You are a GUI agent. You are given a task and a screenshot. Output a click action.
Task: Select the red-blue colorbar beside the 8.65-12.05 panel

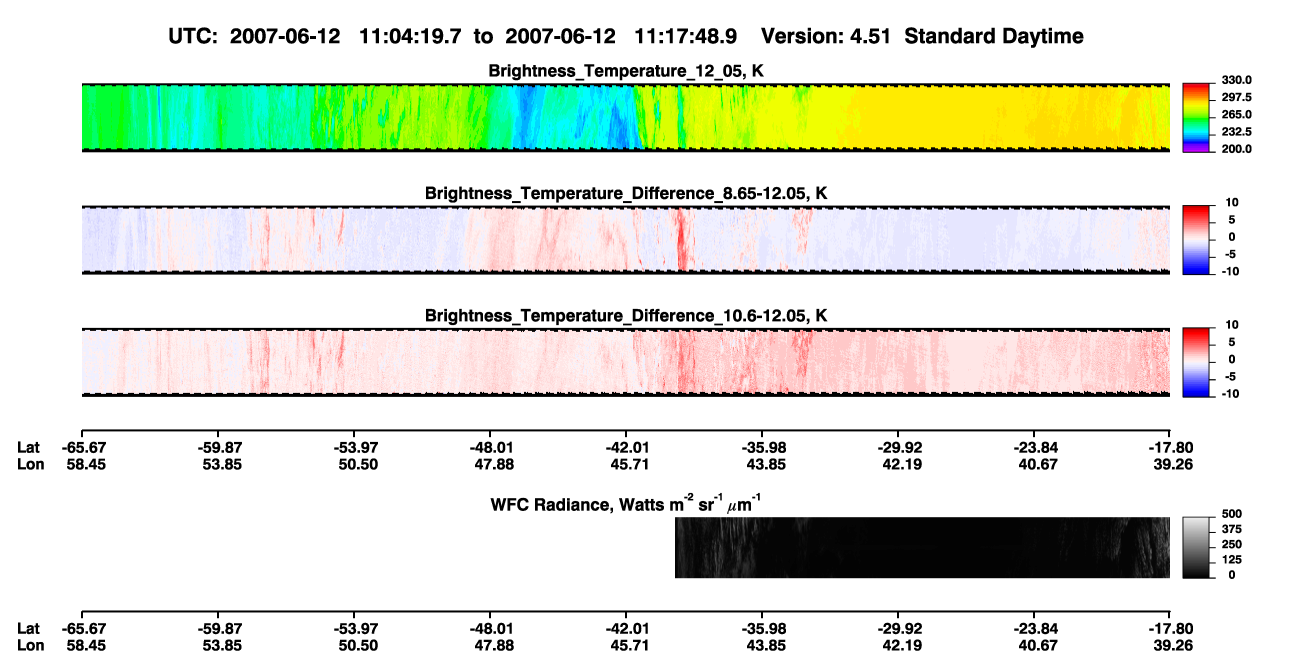[x=1197, y=240]
